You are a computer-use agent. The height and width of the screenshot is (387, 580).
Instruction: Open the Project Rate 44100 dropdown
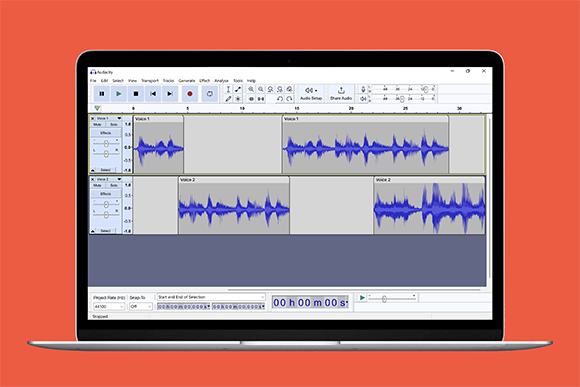pyautogui.click(x=109, y=307)
